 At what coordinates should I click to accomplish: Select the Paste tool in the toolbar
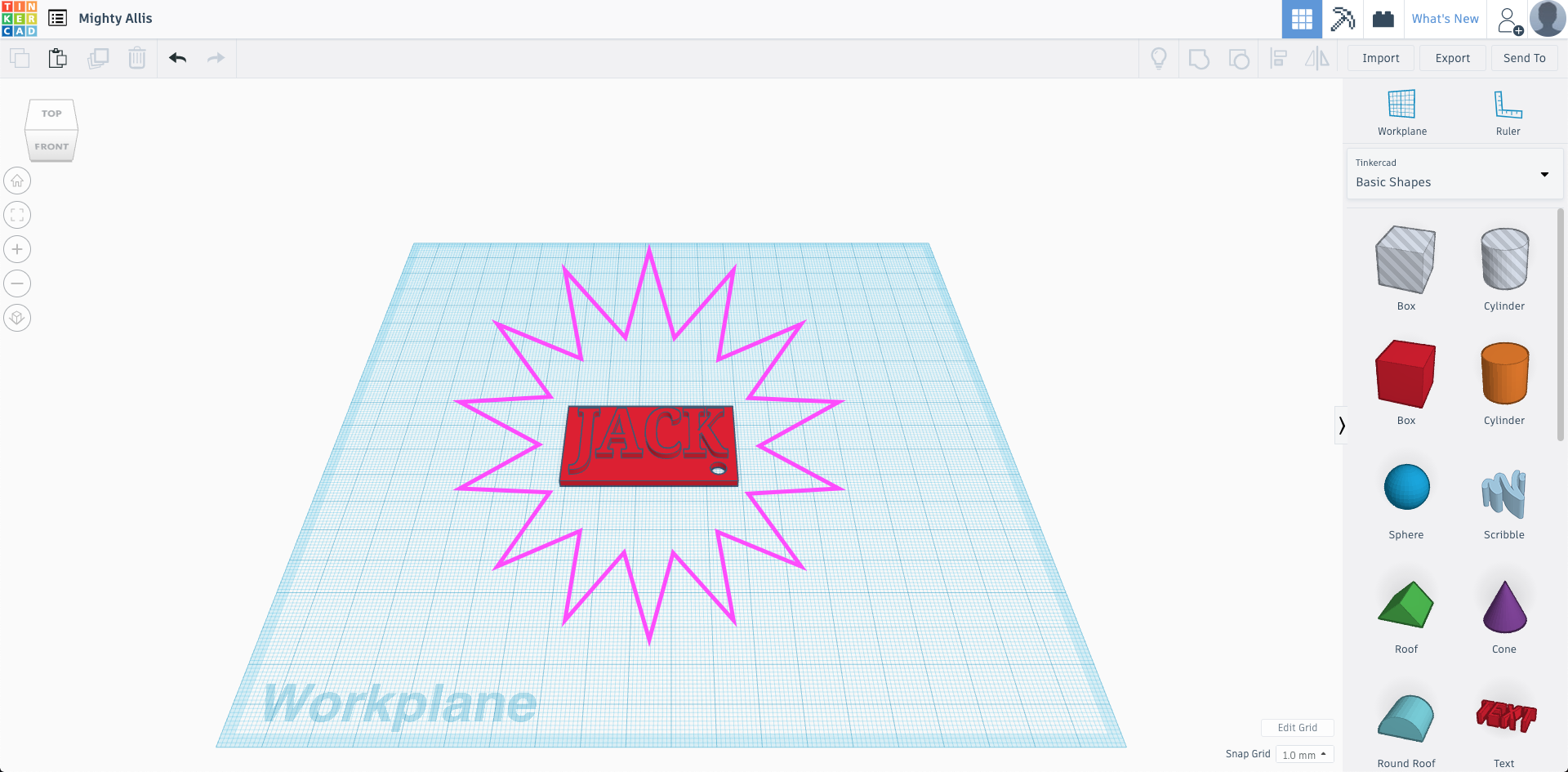[57, 58]
